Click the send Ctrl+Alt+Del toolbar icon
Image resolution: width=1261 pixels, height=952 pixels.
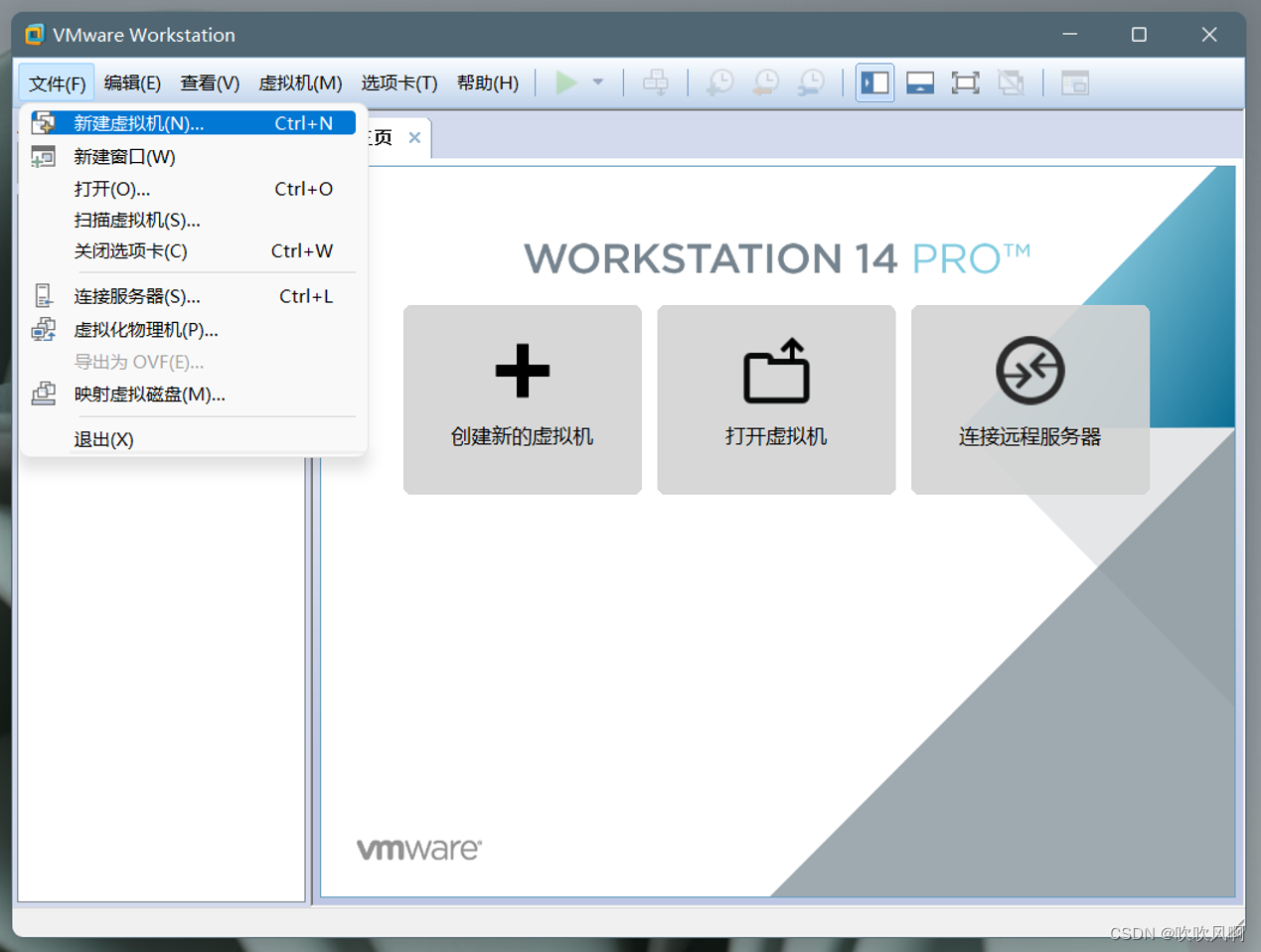tap(656, 82)
